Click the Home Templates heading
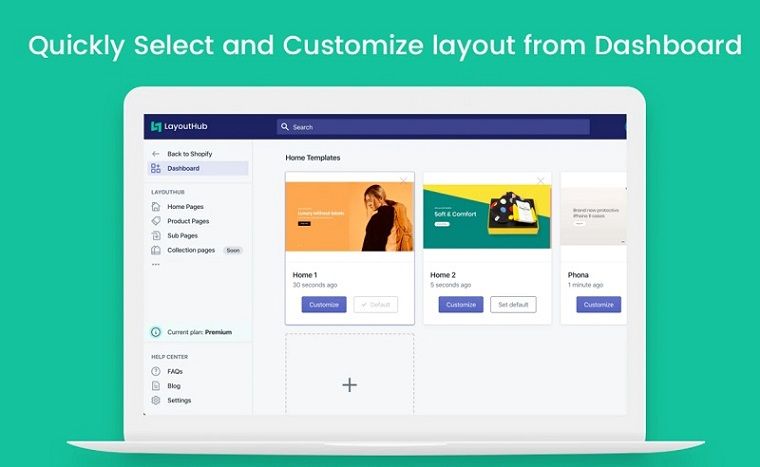 click(313, 158)
